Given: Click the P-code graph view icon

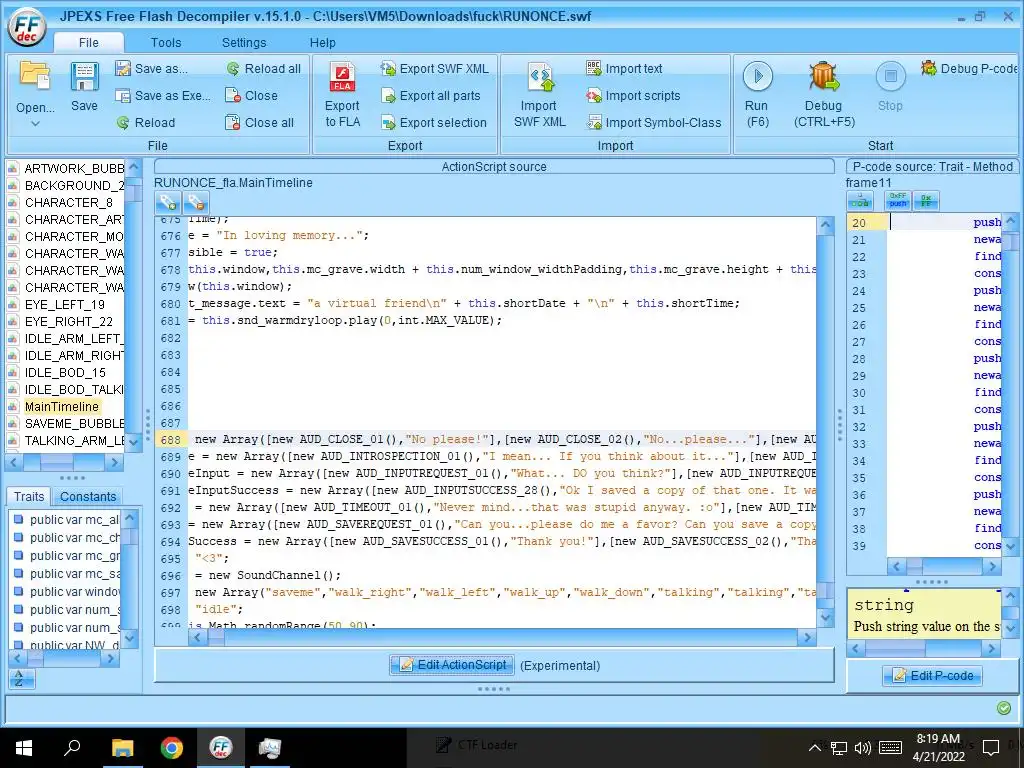Looking at the screenshot, I should [861, 201].
